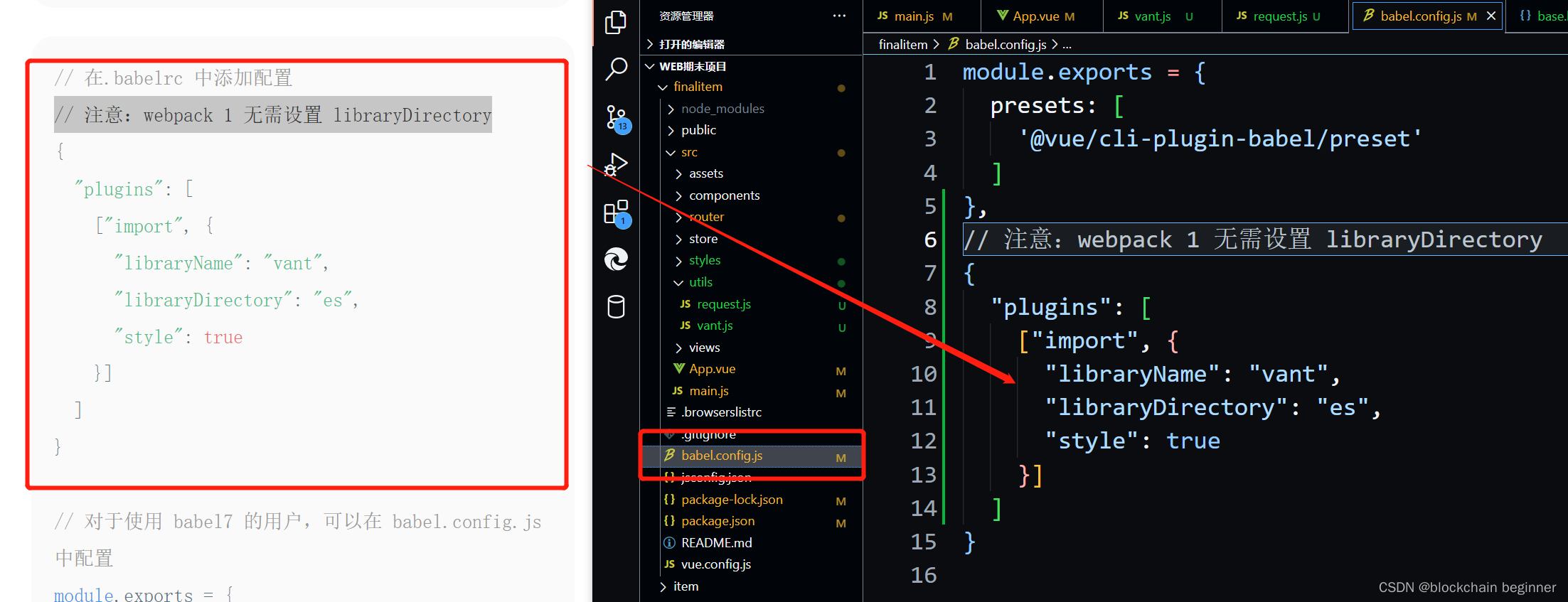Click the breadcrumb ellipsis after babel.config.js
The height and width of the screenshot is (602, 1568).
pyautogui.click(x=1067, y=44)
